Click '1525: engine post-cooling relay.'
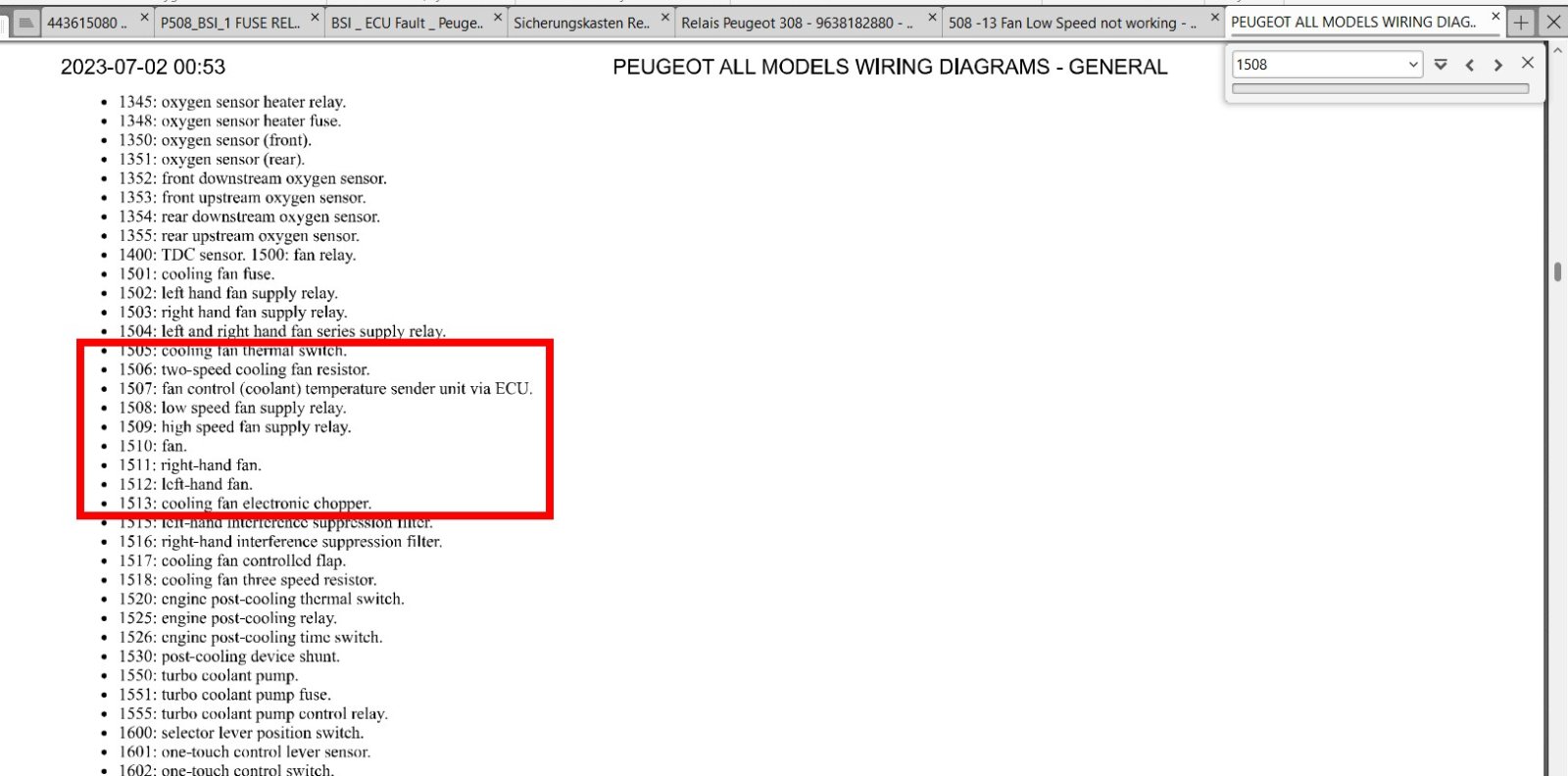The image size is (1568, 776). 227,618
